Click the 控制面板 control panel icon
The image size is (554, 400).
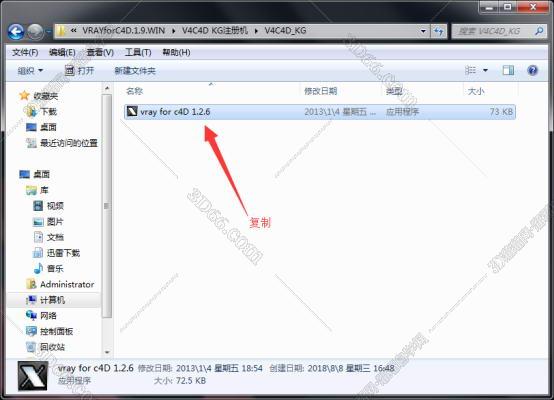(31, 331)
